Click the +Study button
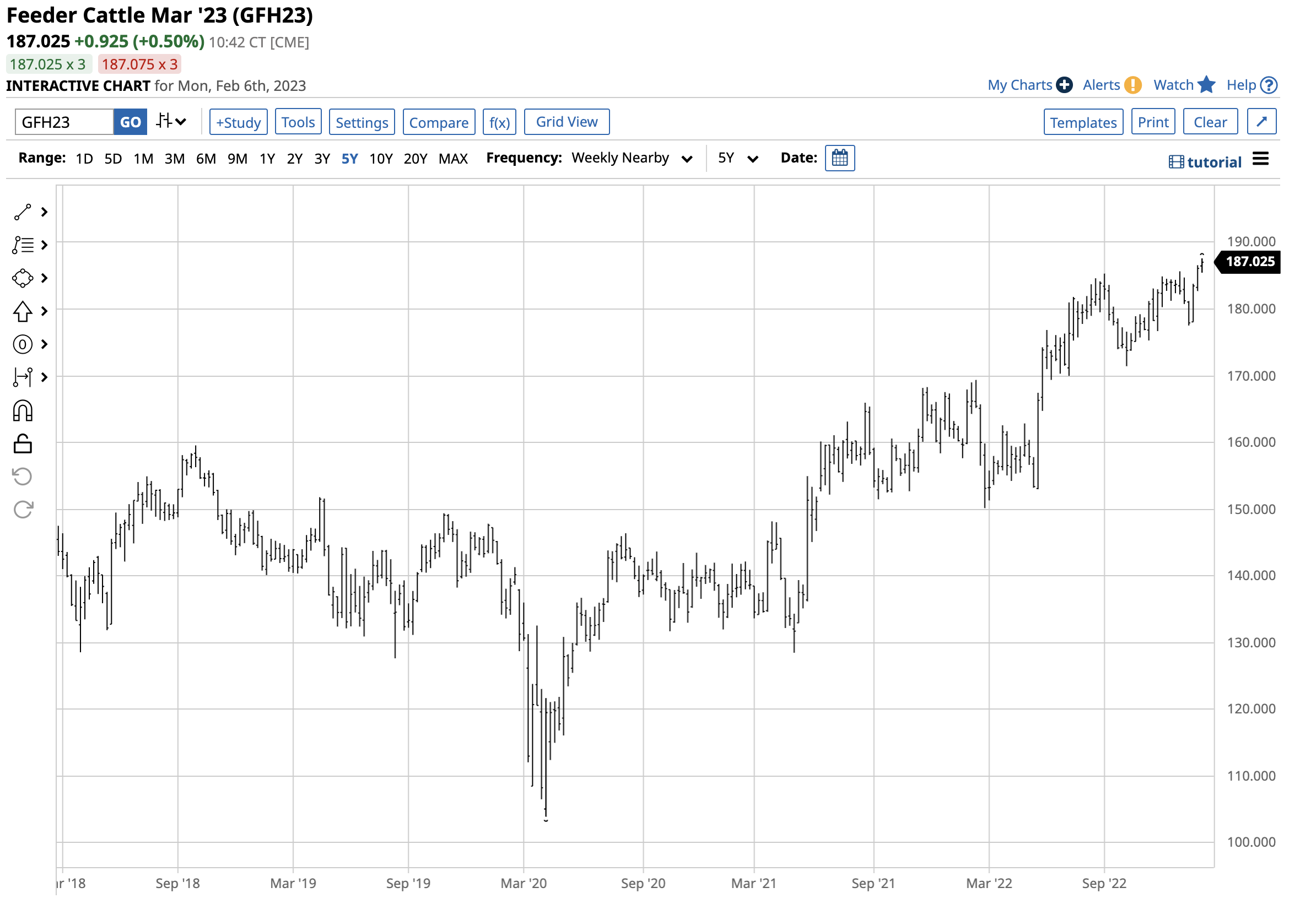1316x920 pixels. pyautogui.click(x=239, y=123)
